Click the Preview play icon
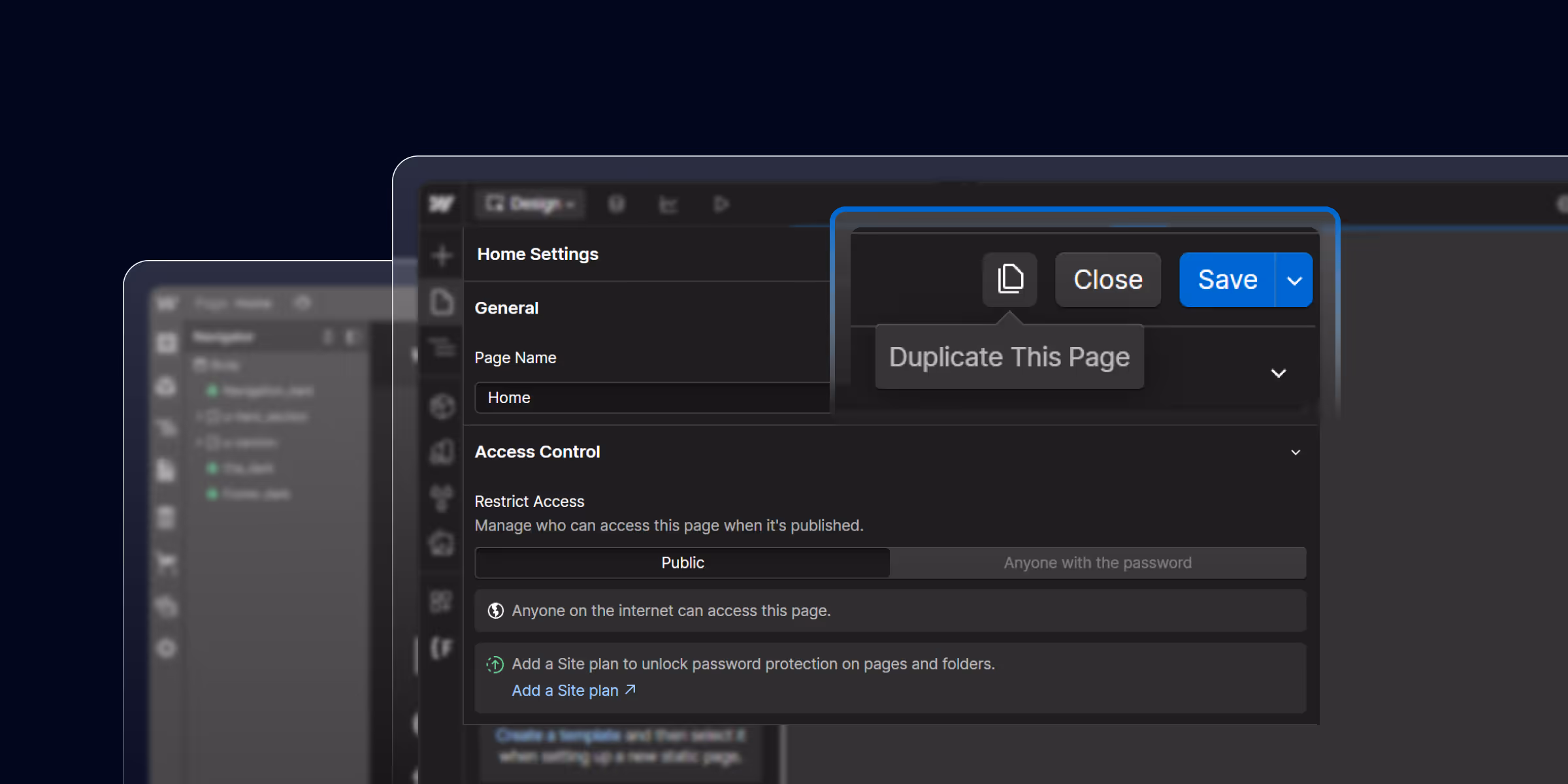This screenshot has width=1568, height=784. [721, 204]
